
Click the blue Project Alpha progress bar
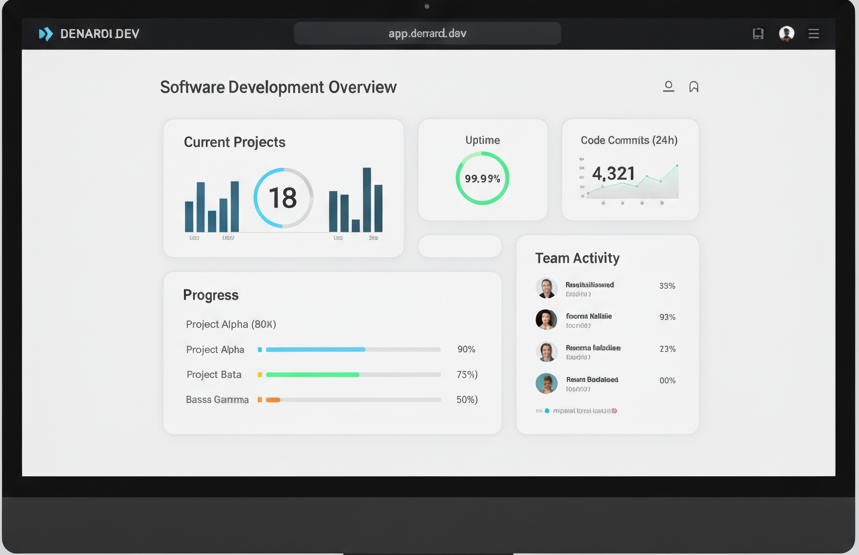[x=315, y=350]
